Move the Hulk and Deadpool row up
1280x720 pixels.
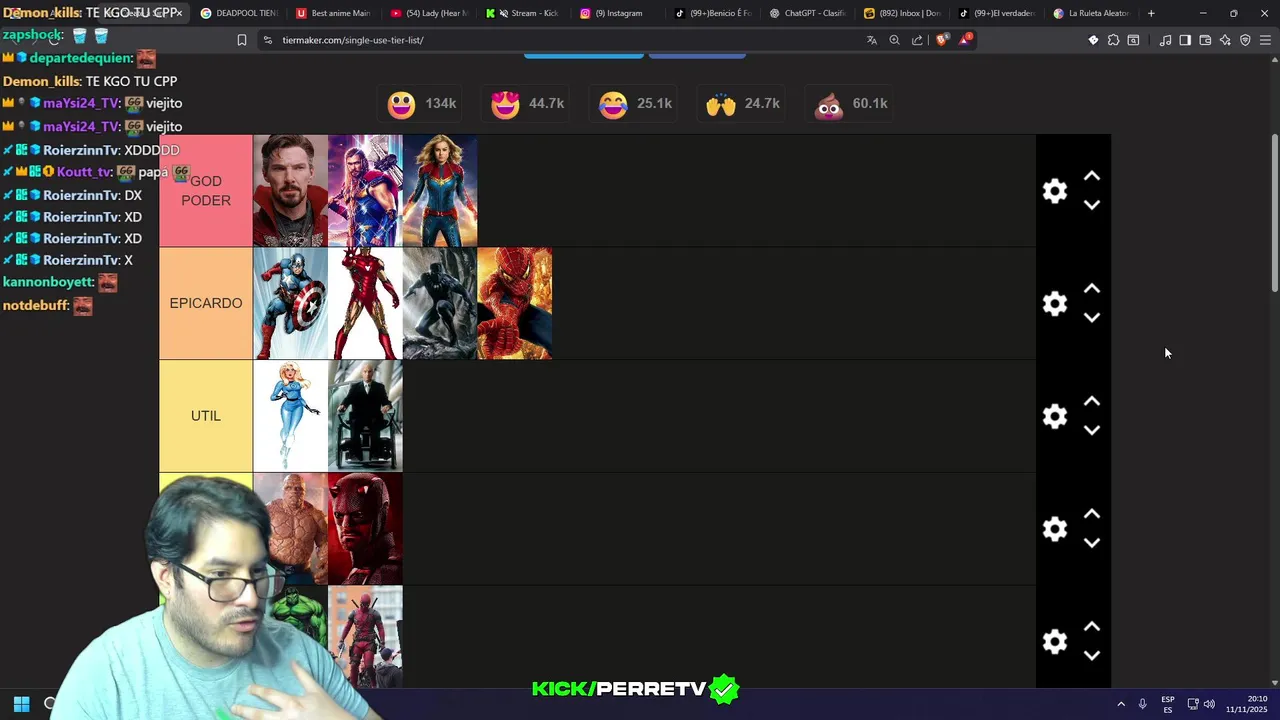[x=1092, y=627]
